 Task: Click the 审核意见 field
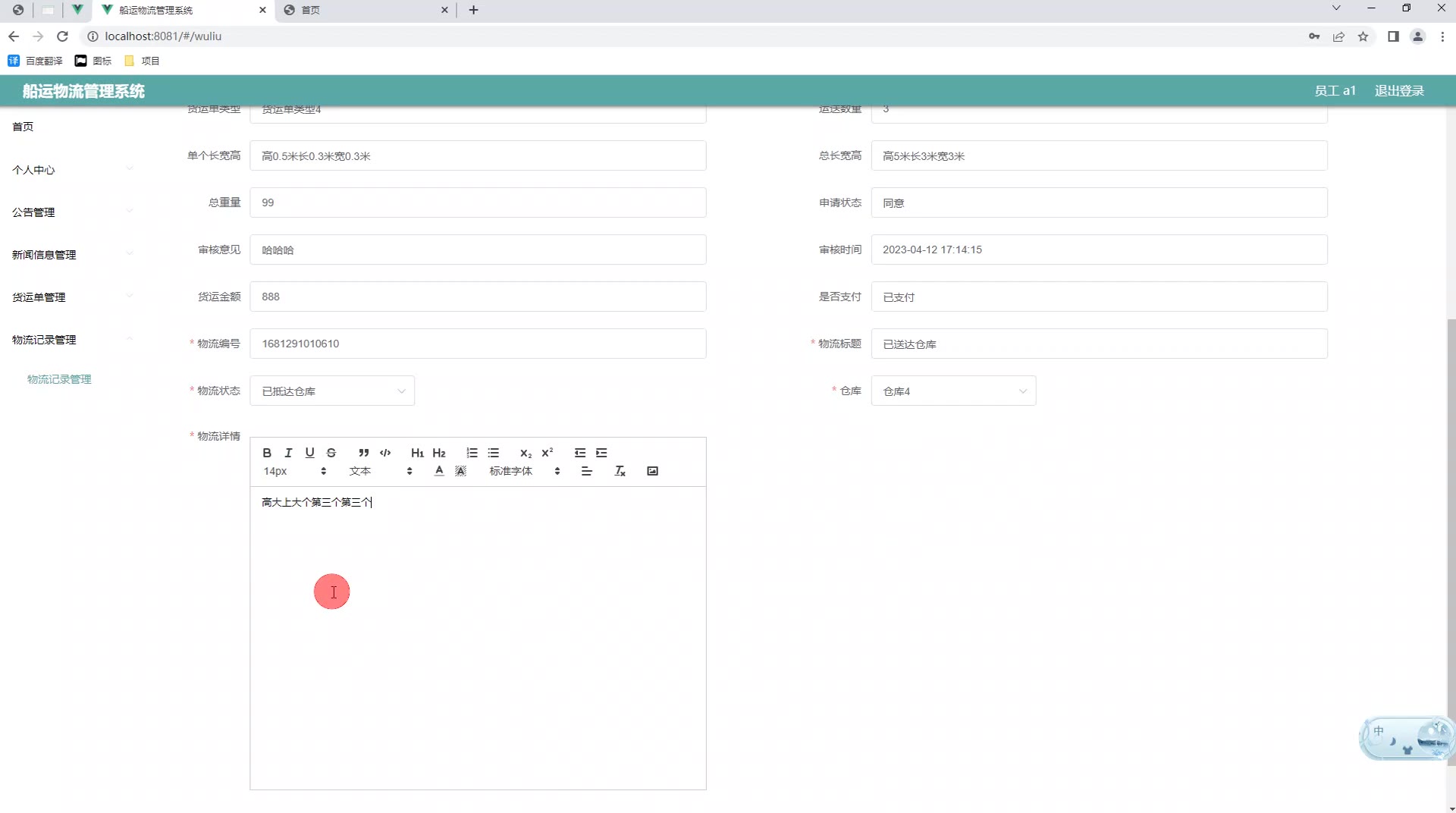[478, 250]
